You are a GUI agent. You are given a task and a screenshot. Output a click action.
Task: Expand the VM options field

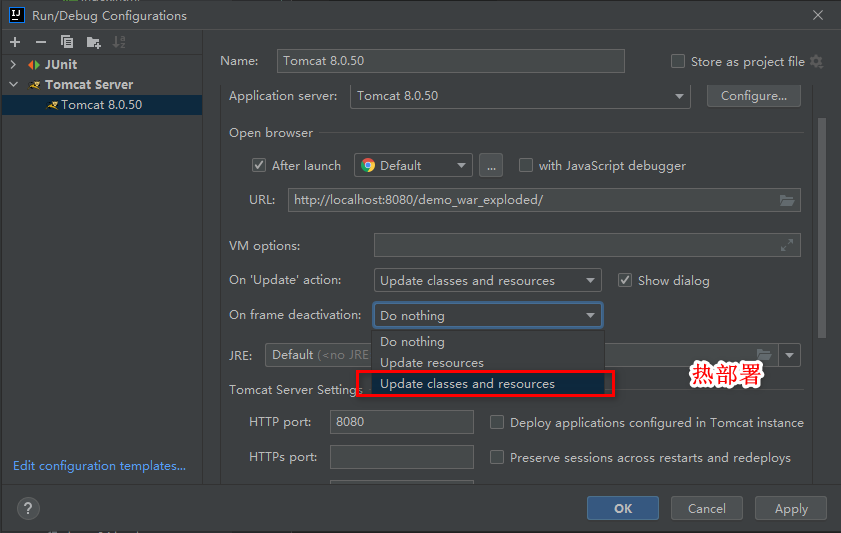point(787,246)
